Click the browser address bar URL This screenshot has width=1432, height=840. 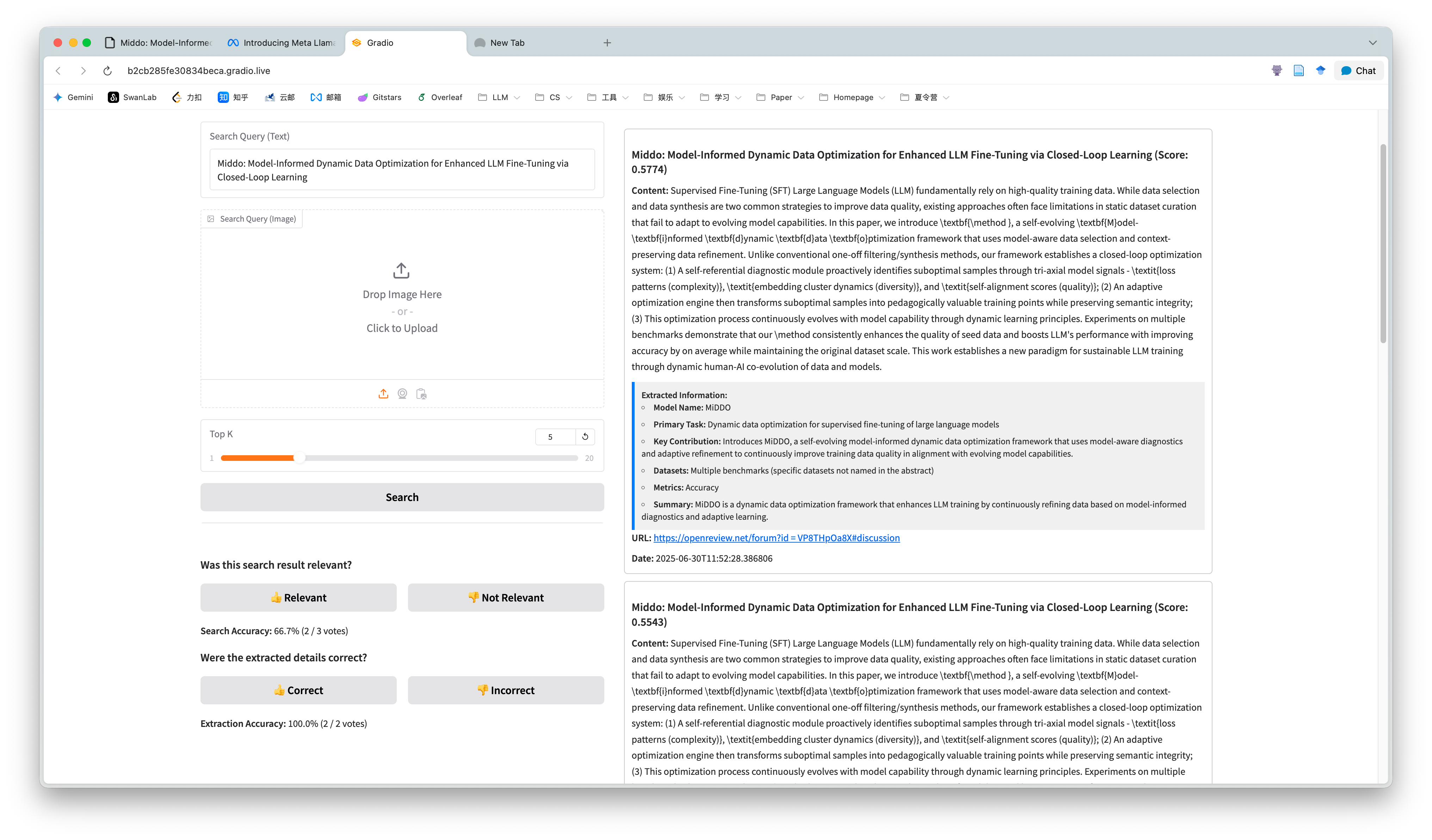click(198, 70)
